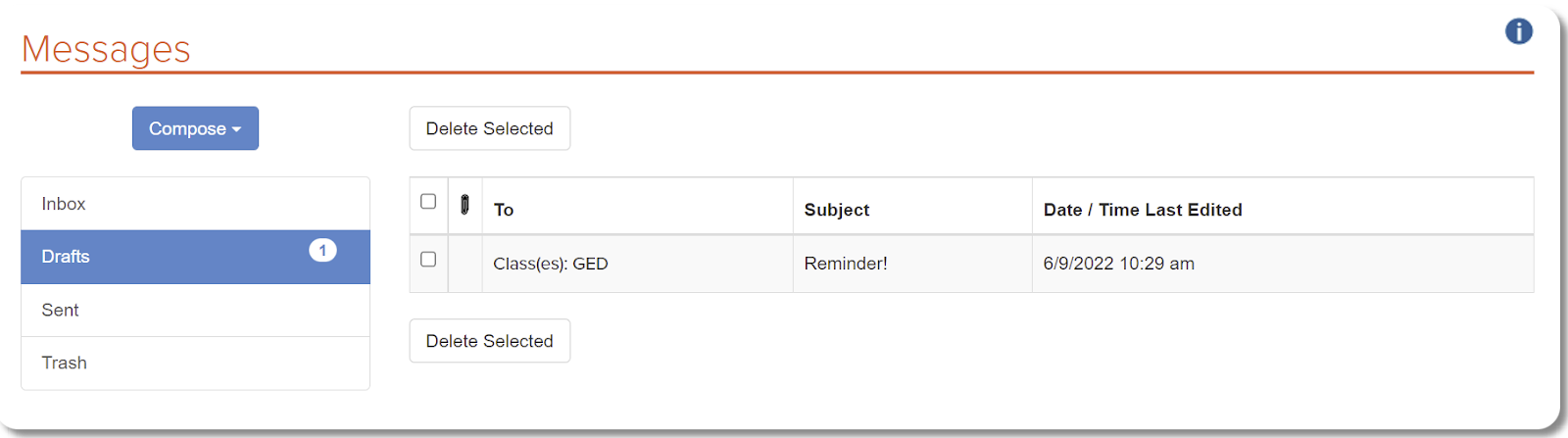Click the bottom Delete Selected button

pyautogui.click(x=489, y=341)
